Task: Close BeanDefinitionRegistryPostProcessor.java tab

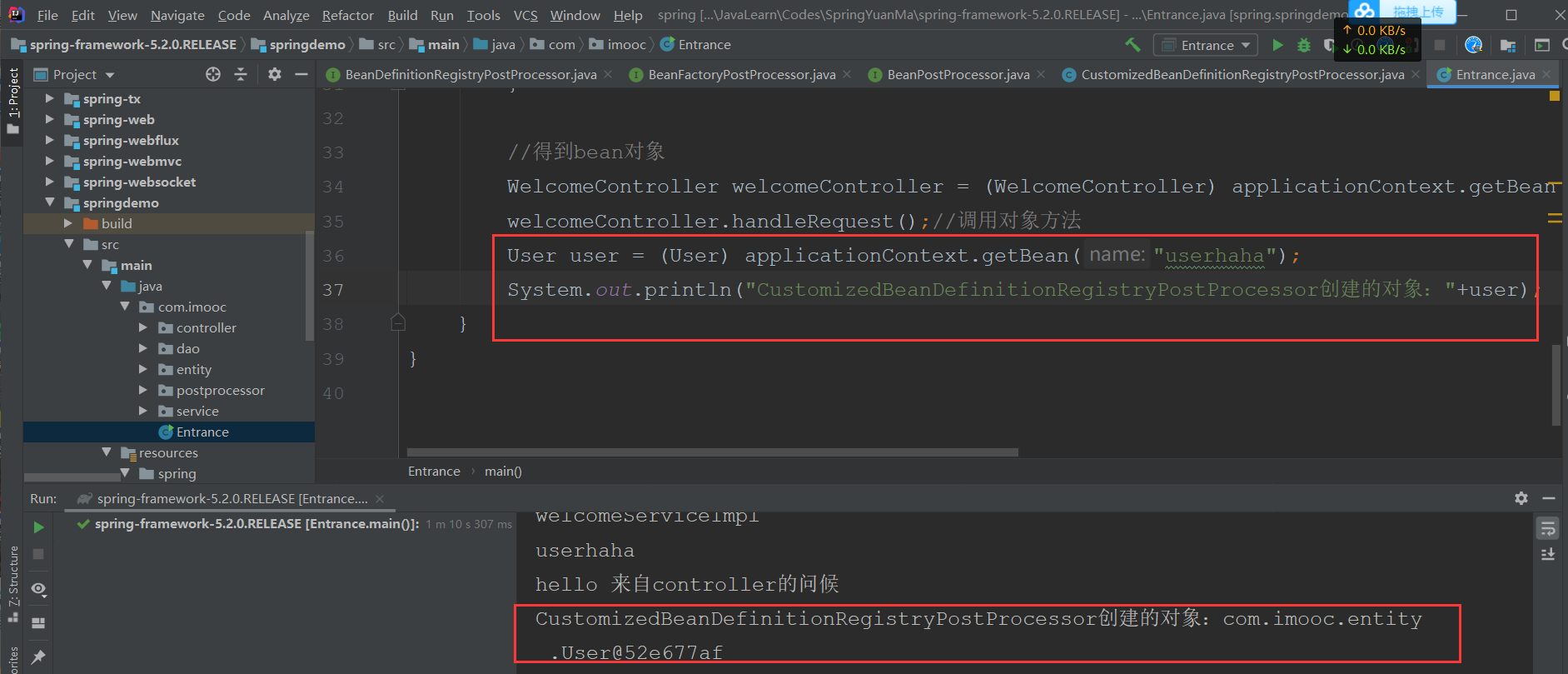Action: tap(609, 74)
